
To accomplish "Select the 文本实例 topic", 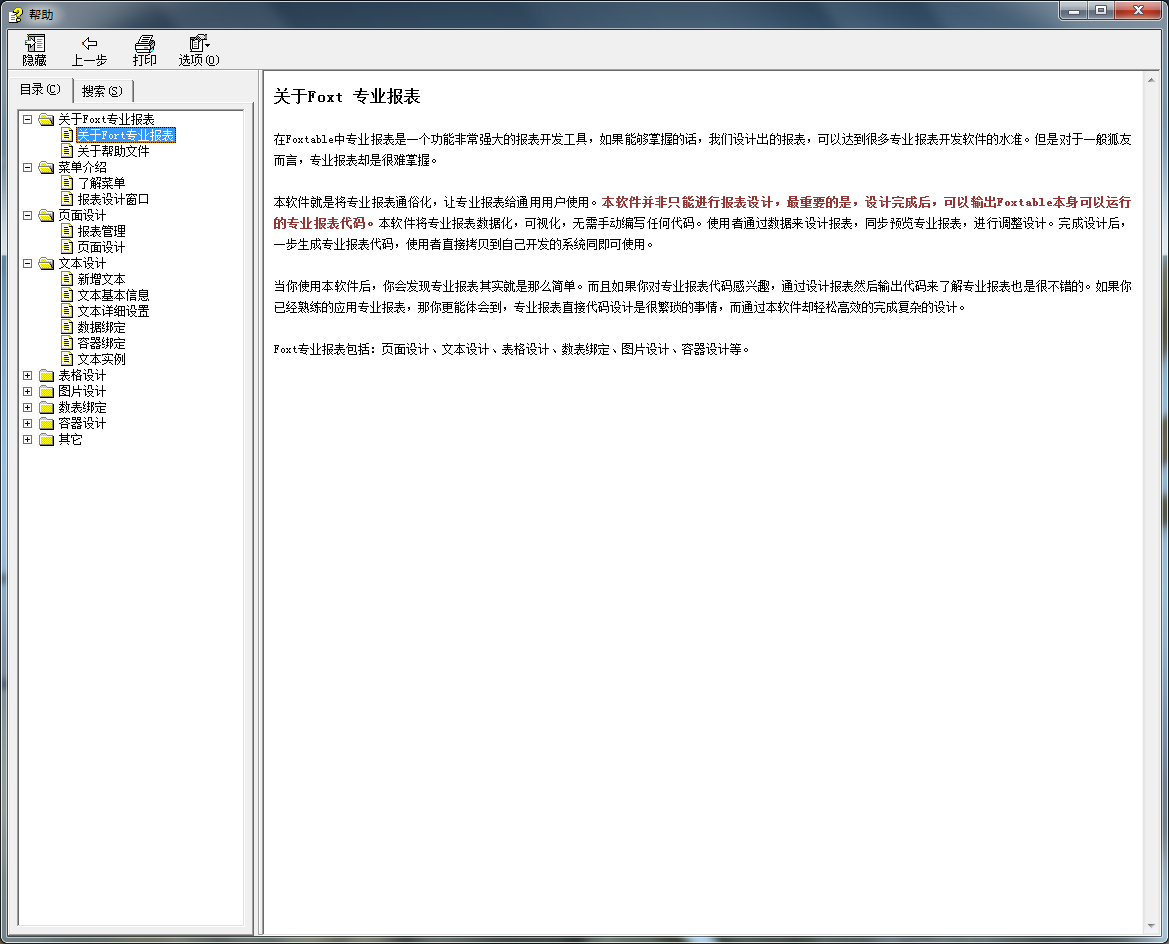I will (x=101, y=359).
